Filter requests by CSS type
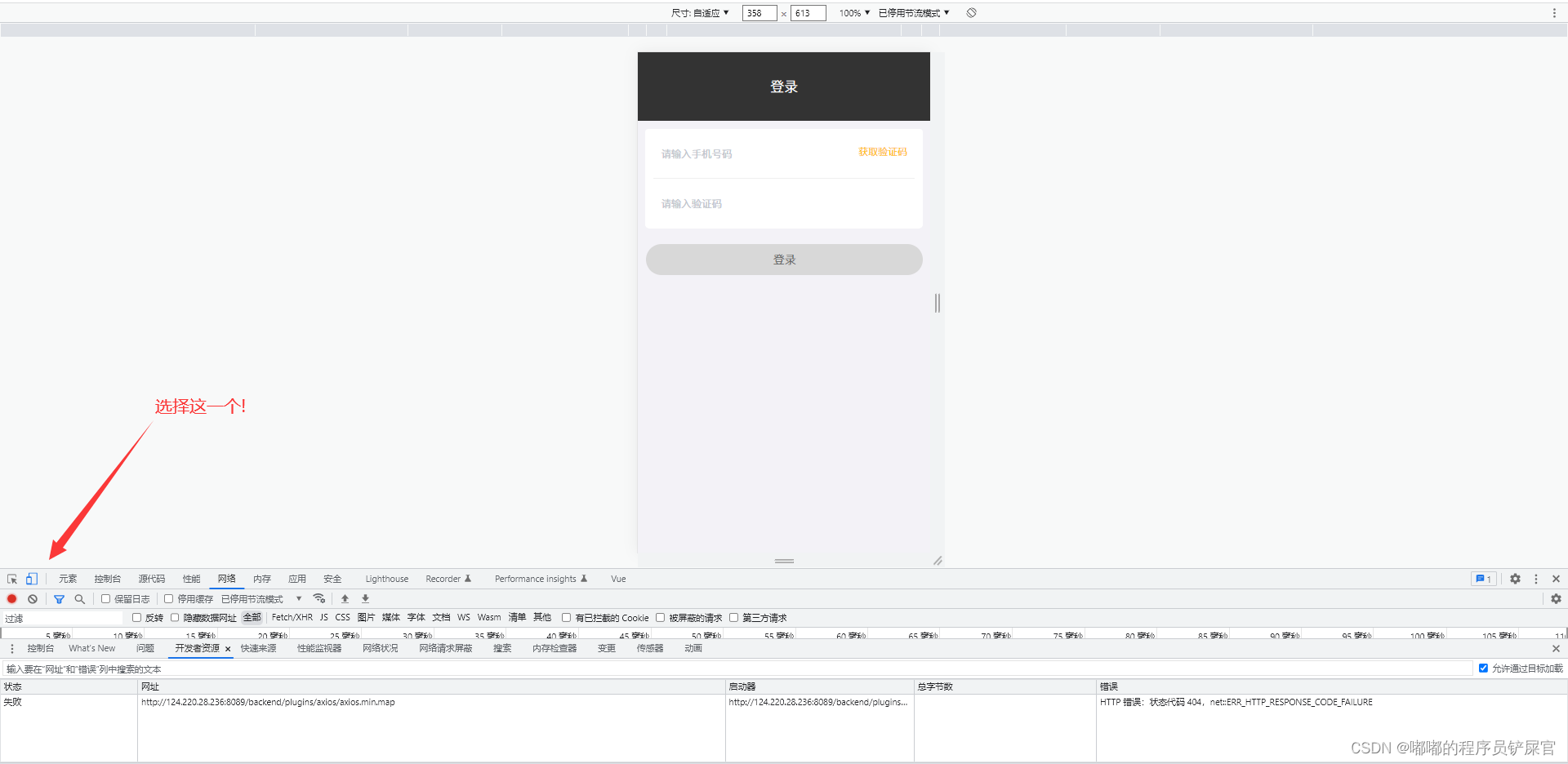1568x764 pixels. pyautogui.click(x=342, y=617)
